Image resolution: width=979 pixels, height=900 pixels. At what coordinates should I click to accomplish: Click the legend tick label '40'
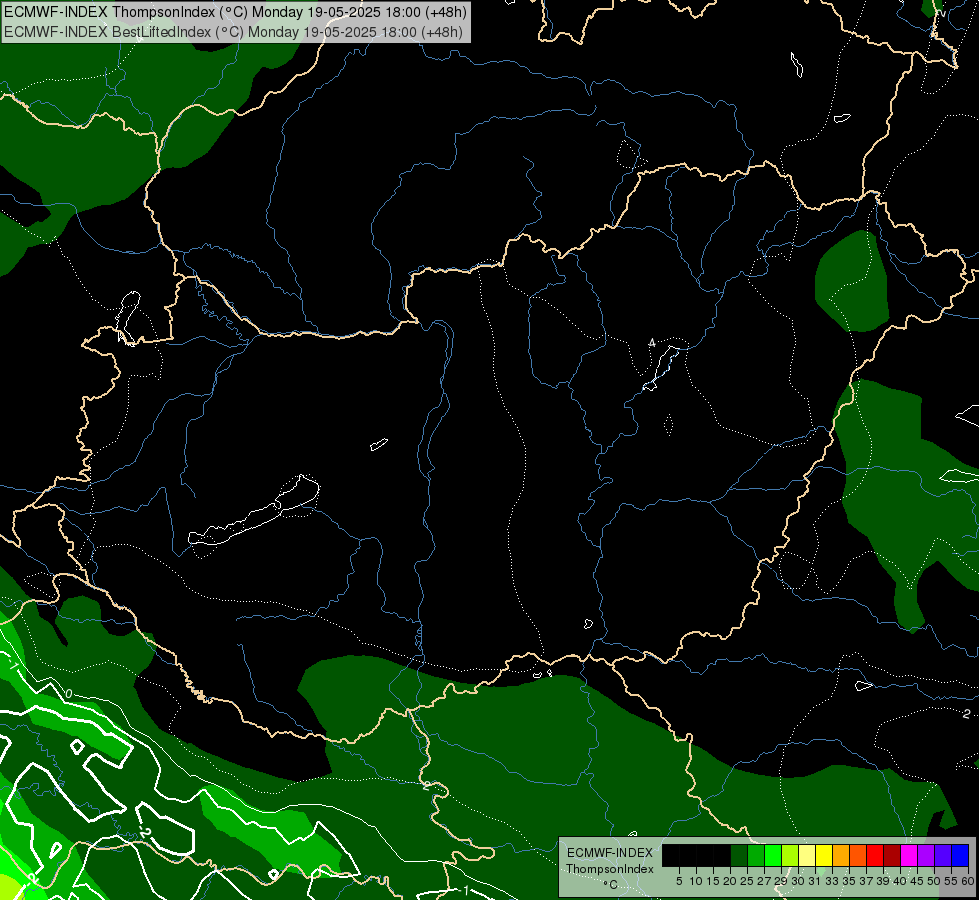[x=900, y=881]
